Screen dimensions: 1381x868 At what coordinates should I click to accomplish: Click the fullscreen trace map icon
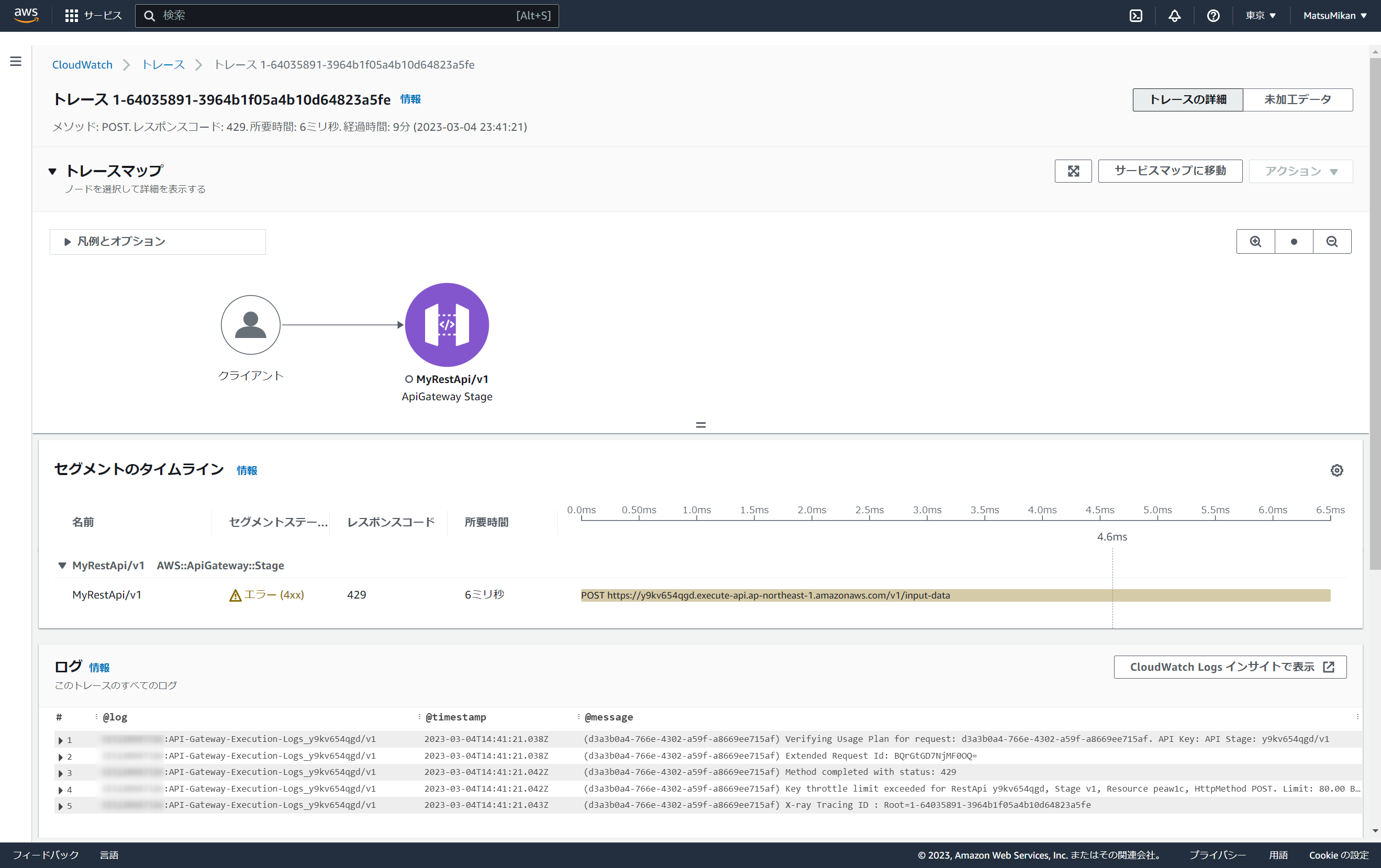click(x=1073, y=171)
